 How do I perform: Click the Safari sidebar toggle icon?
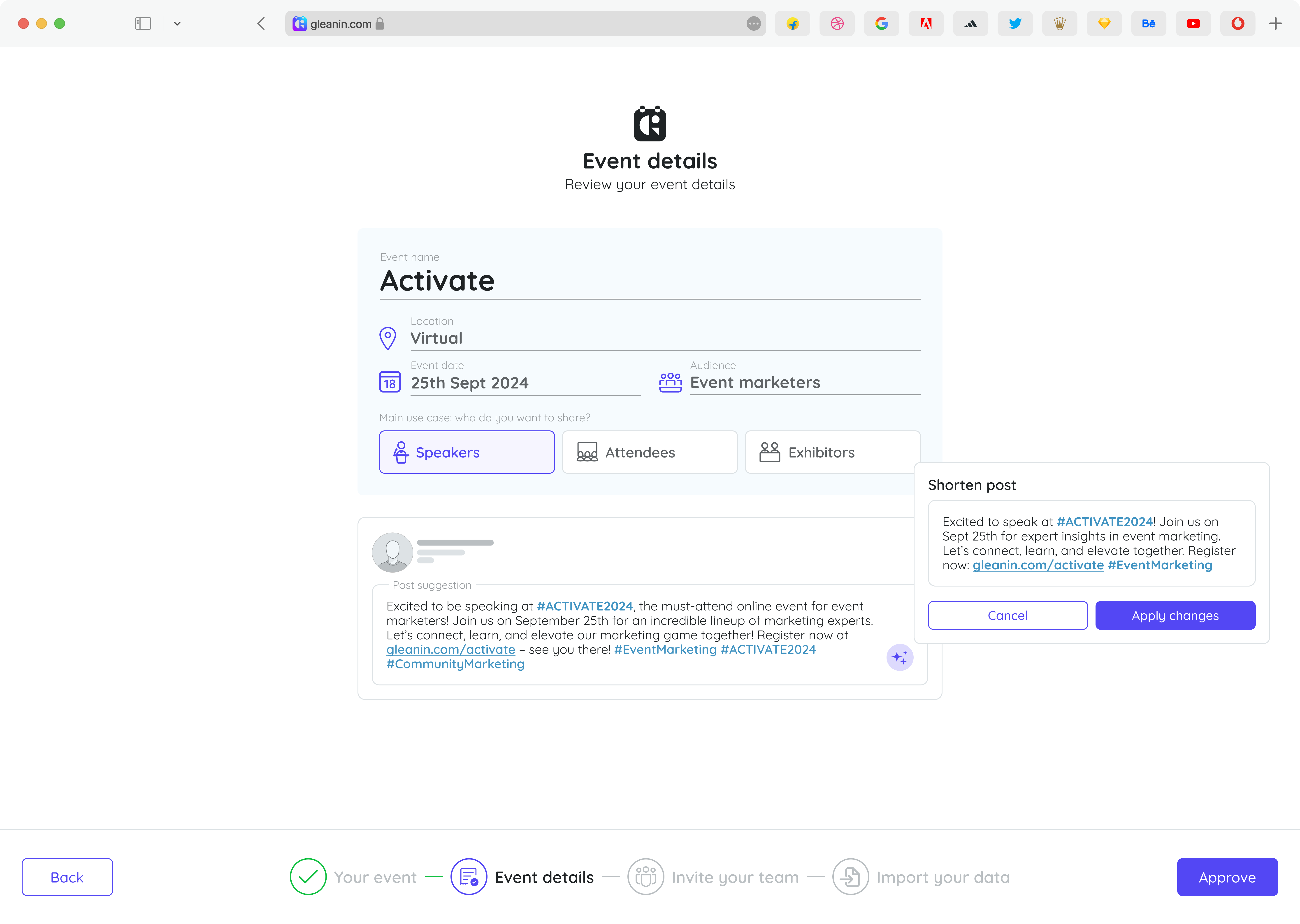[143, 23]
